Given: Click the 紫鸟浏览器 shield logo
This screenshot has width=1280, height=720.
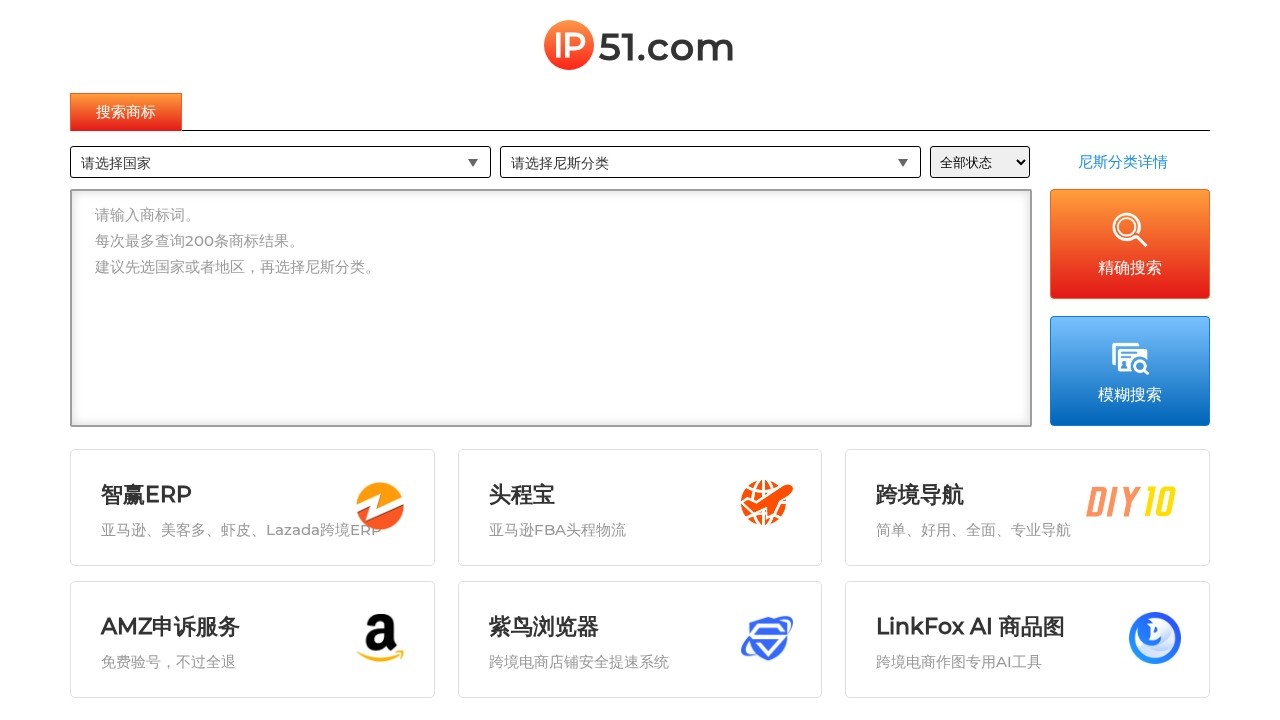Looking at the screenshot, I should (x=767, y=638).
